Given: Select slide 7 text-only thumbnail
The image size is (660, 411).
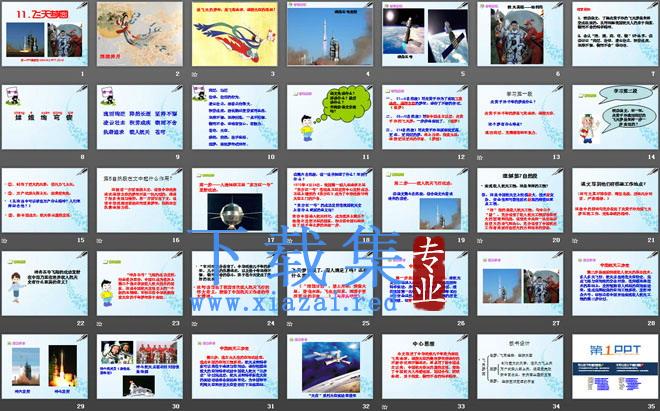Looking at the screenshot, I should (615, 34).
